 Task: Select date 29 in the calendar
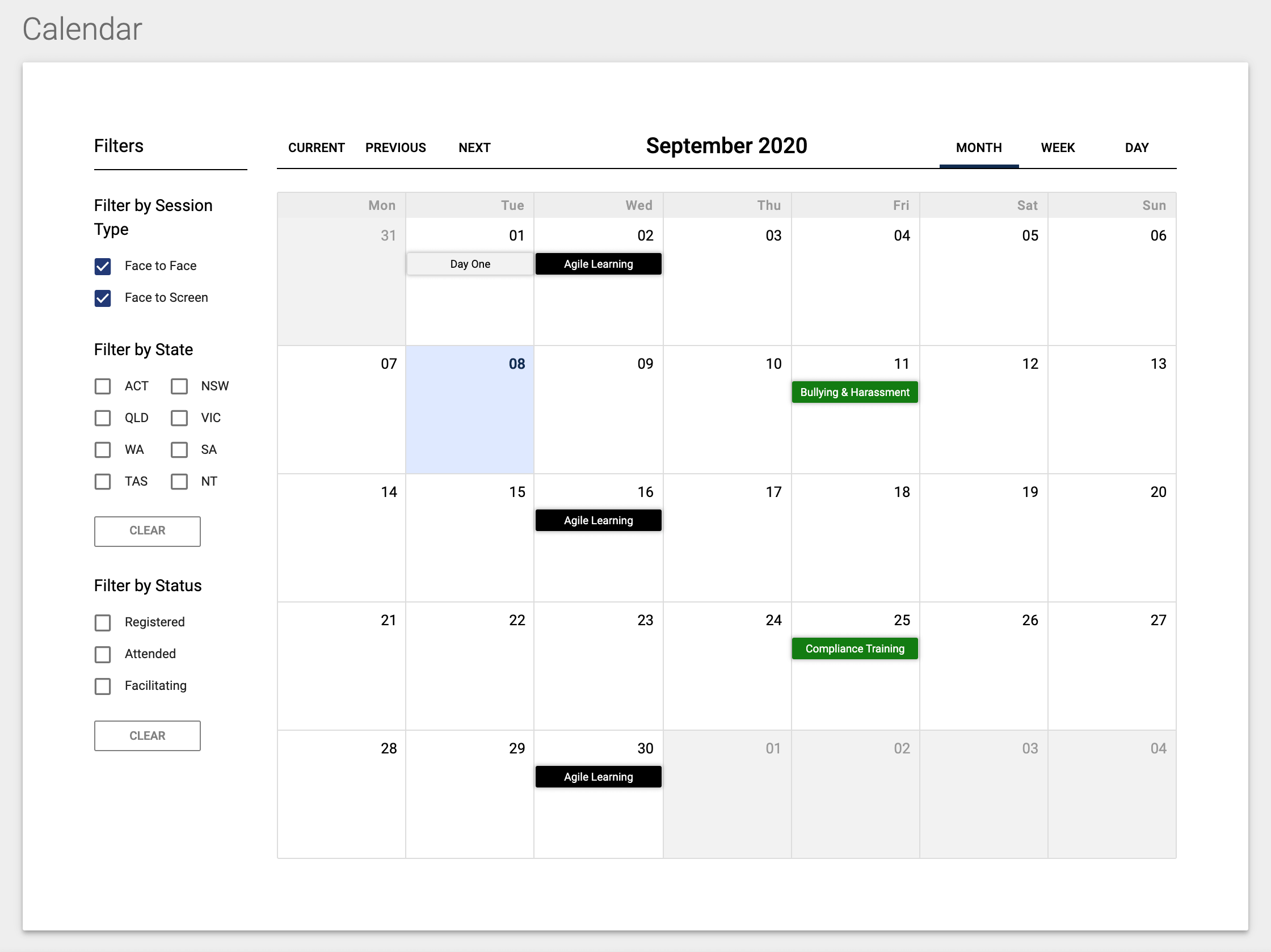point(516,749)
